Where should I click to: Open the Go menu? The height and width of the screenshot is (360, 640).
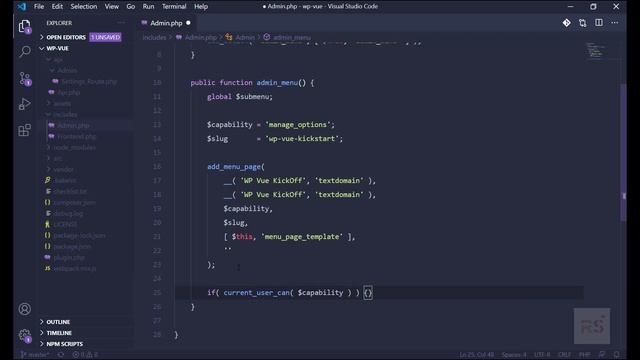pos(131,7)
